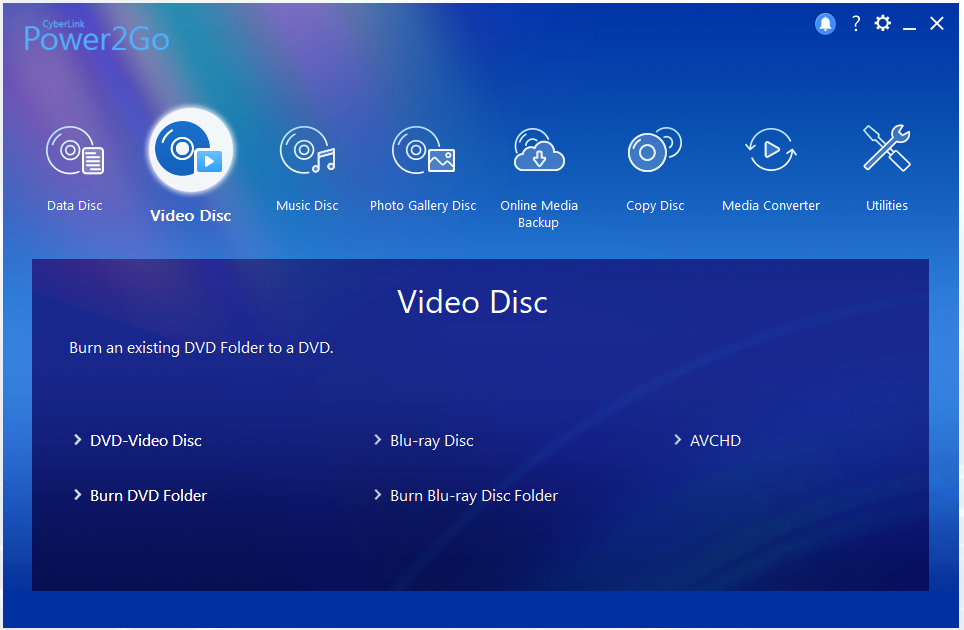Choose Burn DVD Folder
Viewport: 964px width, 630px height.
click(149, 496)
